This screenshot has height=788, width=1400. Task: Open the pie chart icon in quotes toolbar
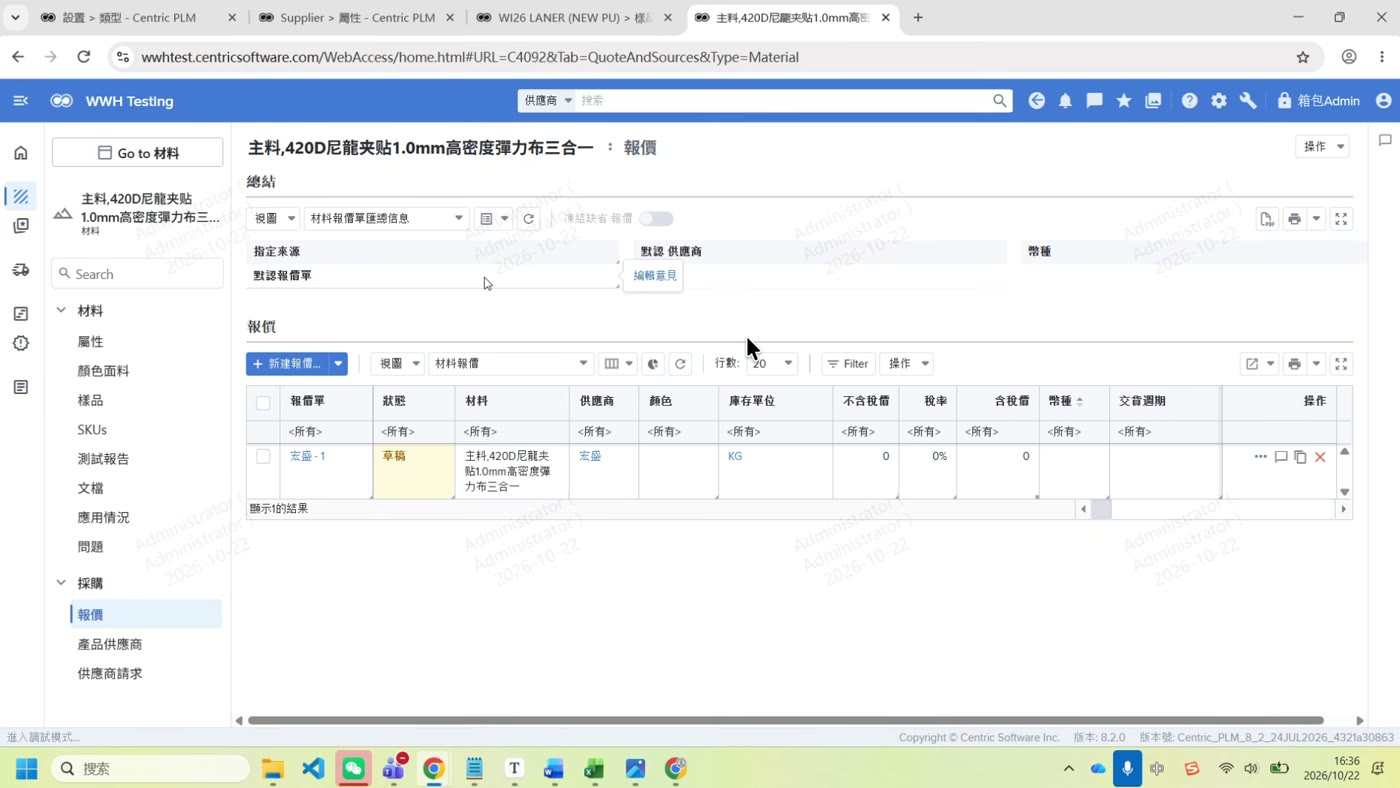point(653,364)
